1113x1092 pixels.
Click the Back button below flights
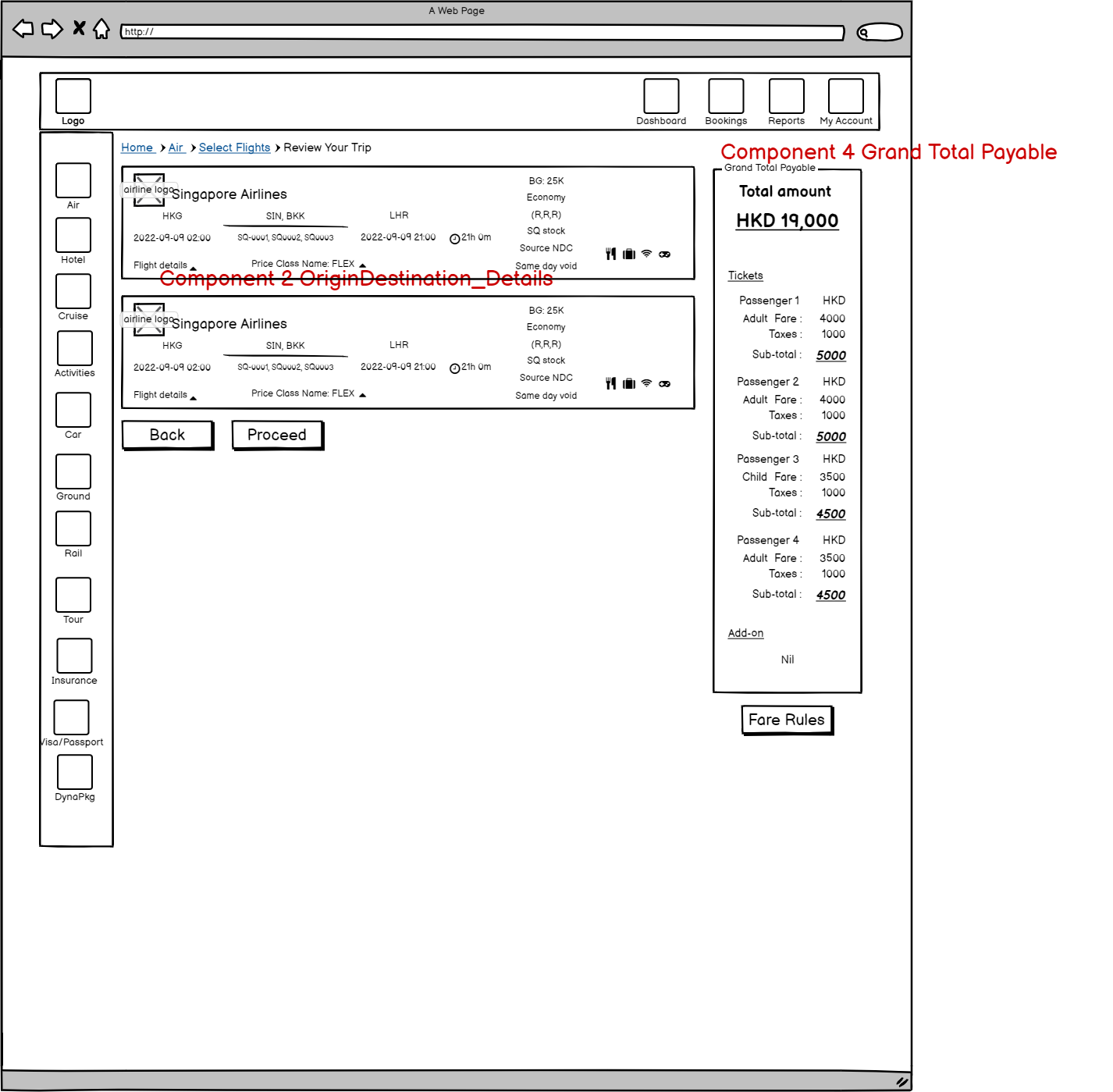(x=168, y=435)
